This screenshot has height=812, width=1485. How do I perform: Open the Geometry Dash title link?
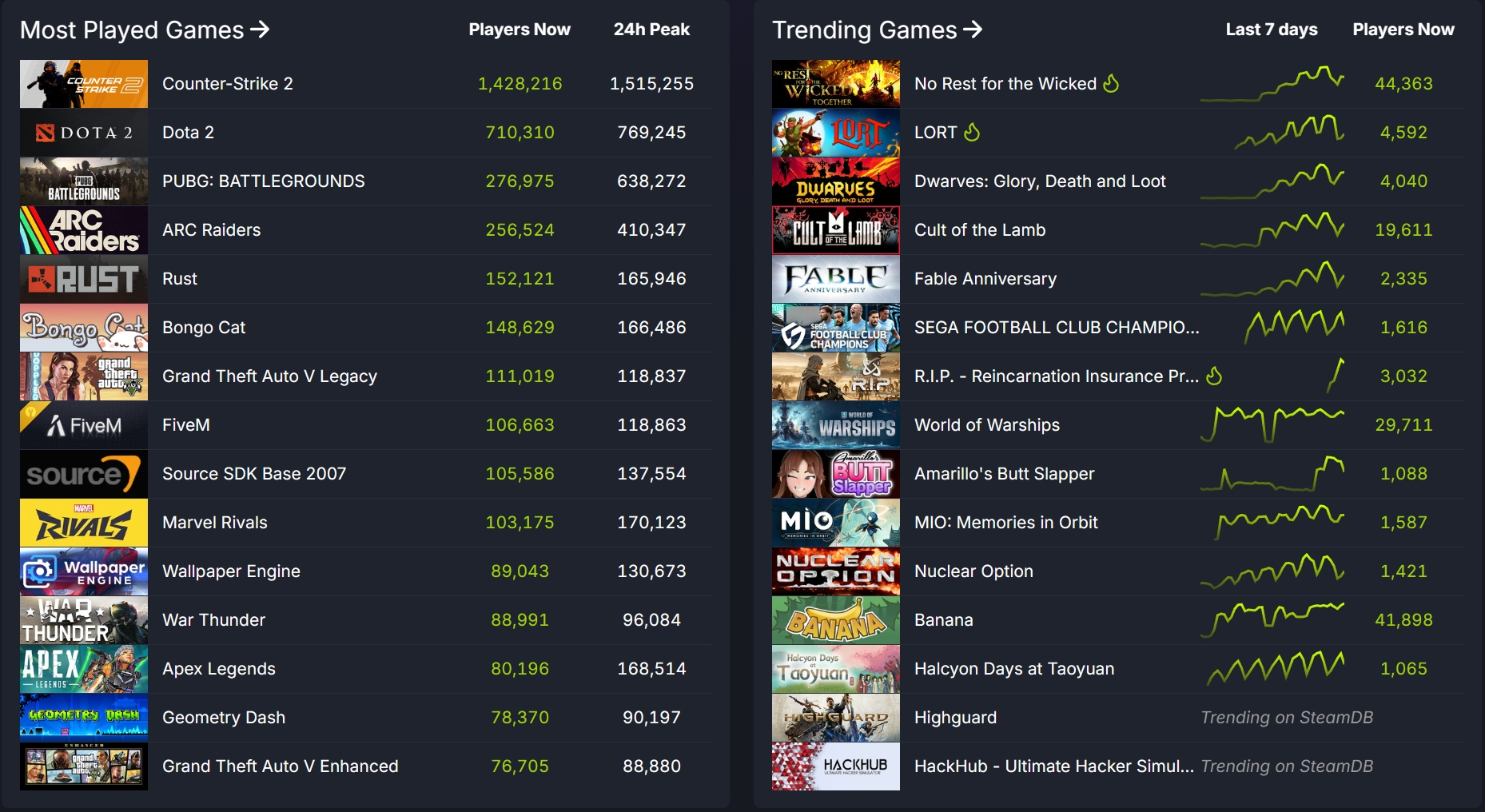click(224, 718)
